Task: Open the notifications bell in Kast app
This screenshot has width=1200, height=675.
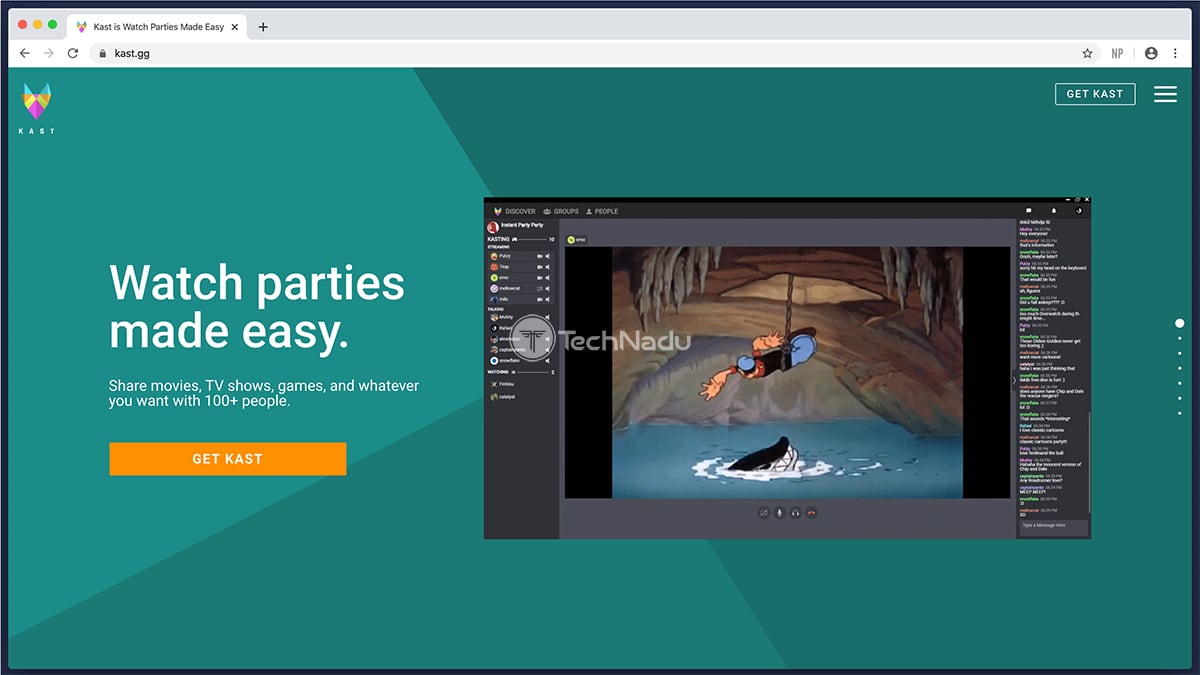Action: click(1053, 211)
